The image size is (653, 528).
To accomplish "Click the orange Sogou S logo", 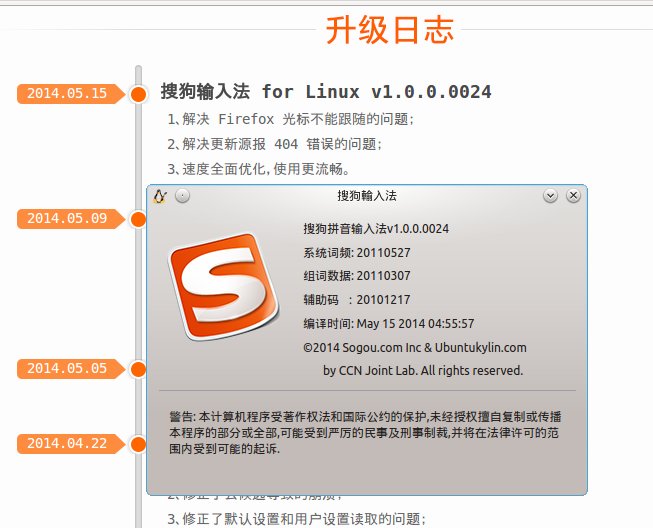I will [x=223, y=286].
